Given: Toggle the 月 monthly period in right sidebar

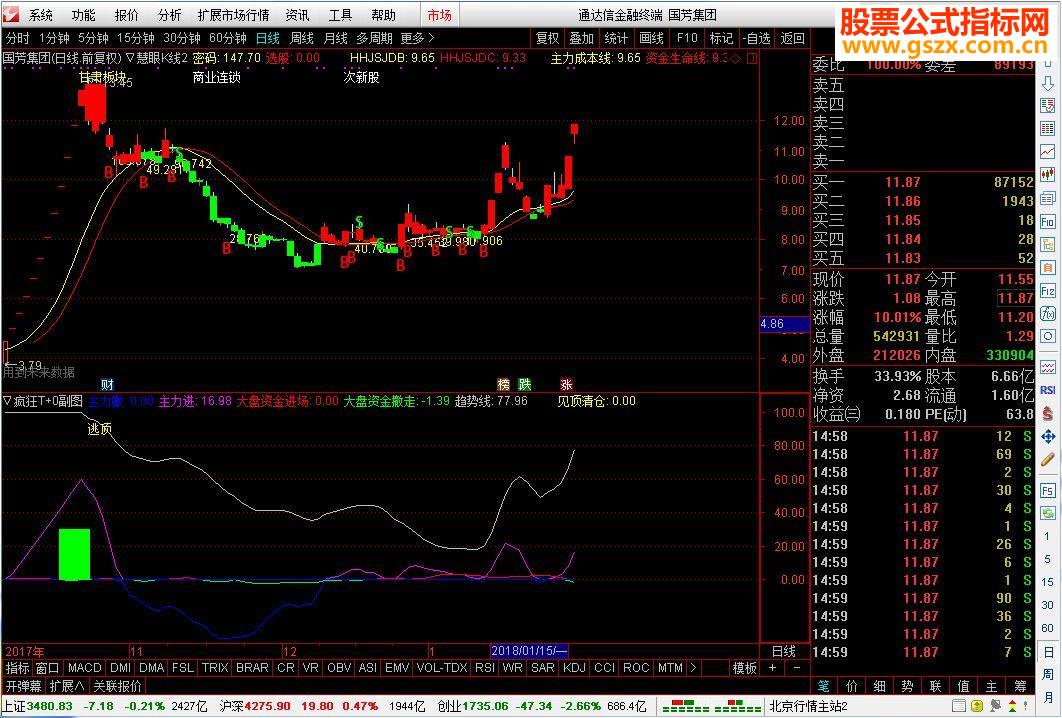Looking at the screenshot, I should [1048, 698].
